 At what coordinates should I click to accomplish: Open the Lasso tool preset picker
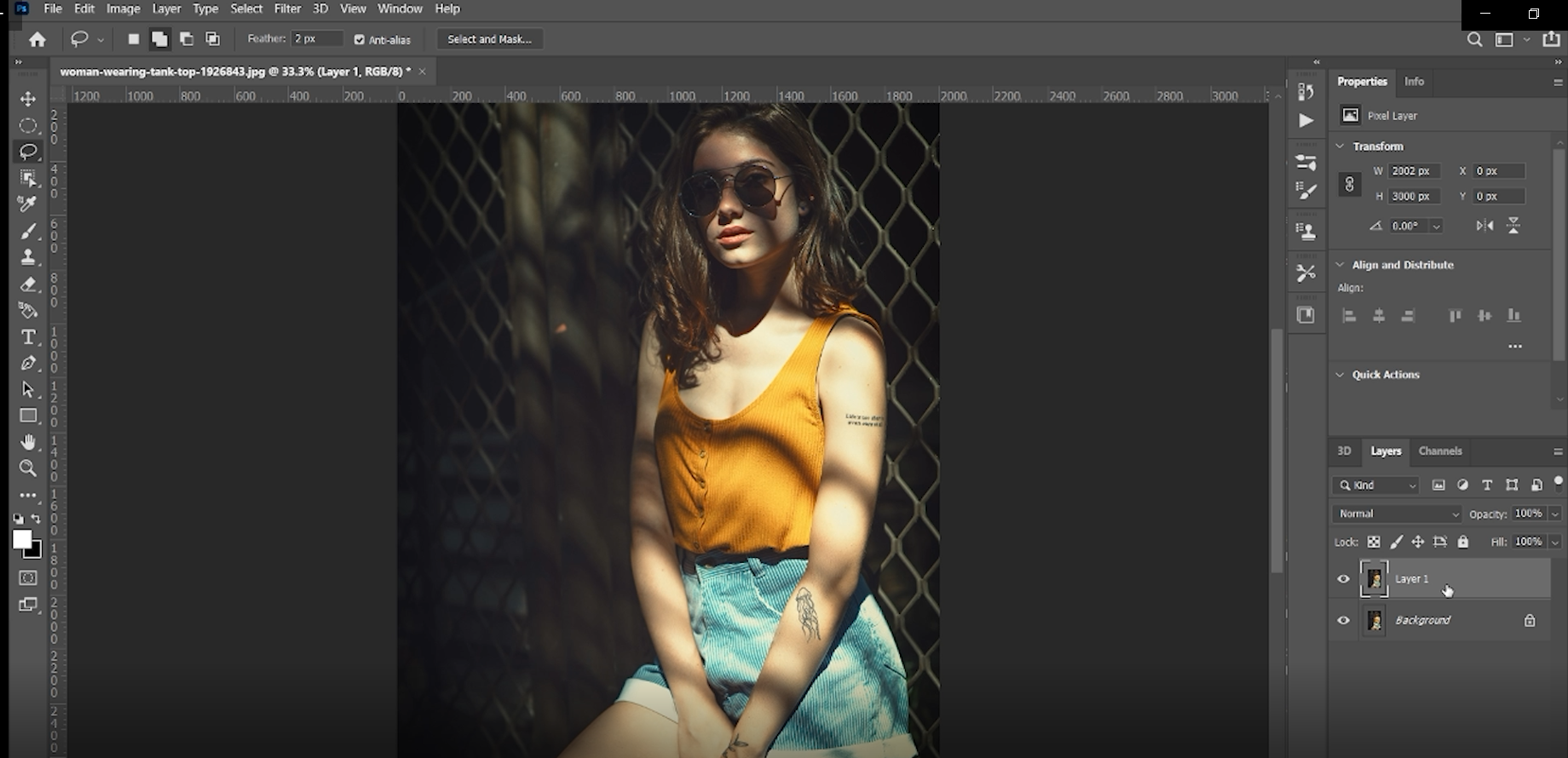[x=100, y=40]
